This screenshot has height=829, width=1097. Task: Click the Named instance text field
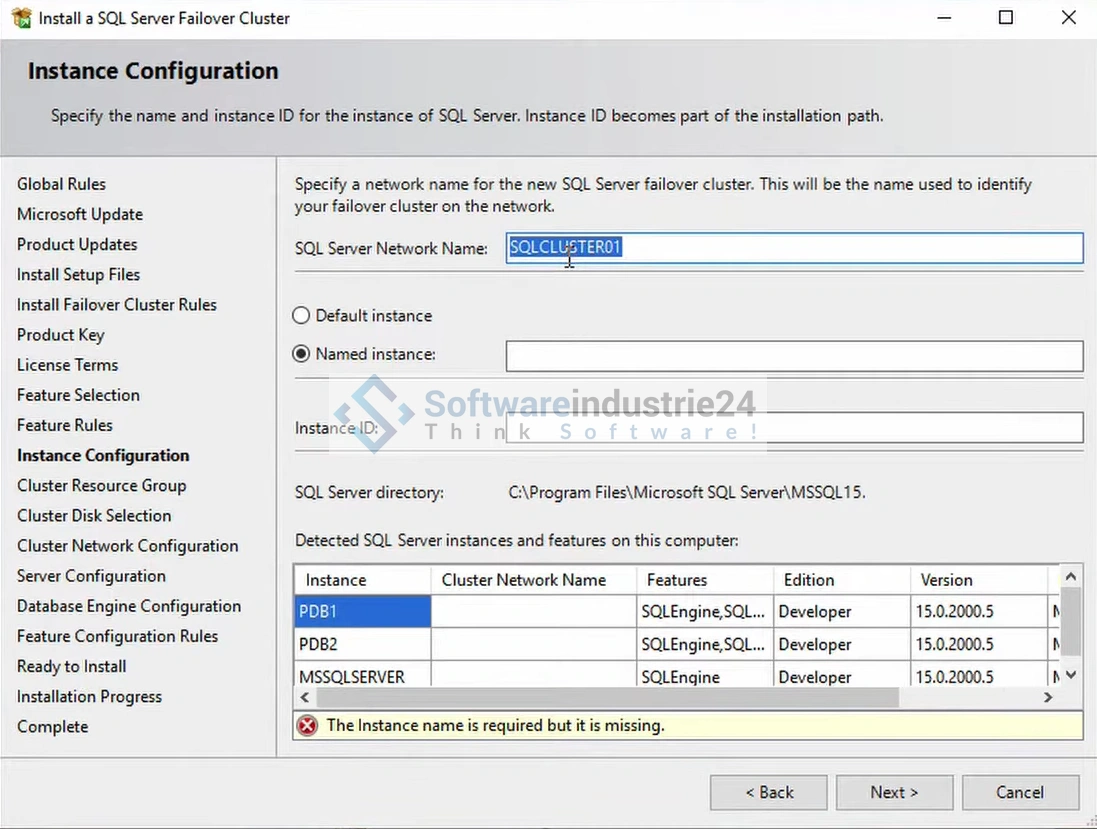(793, 356)
